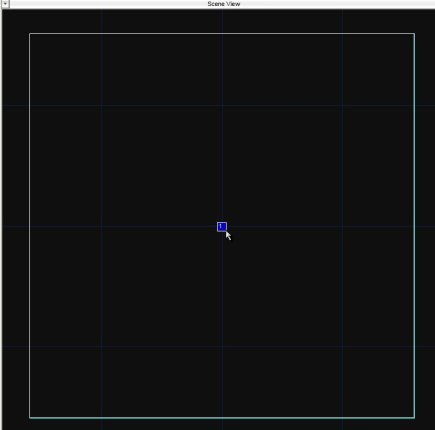Open the Scene View panel dropdown arrow
The height and width of the screenshot is (430, 435).
(x=5, y=4)
